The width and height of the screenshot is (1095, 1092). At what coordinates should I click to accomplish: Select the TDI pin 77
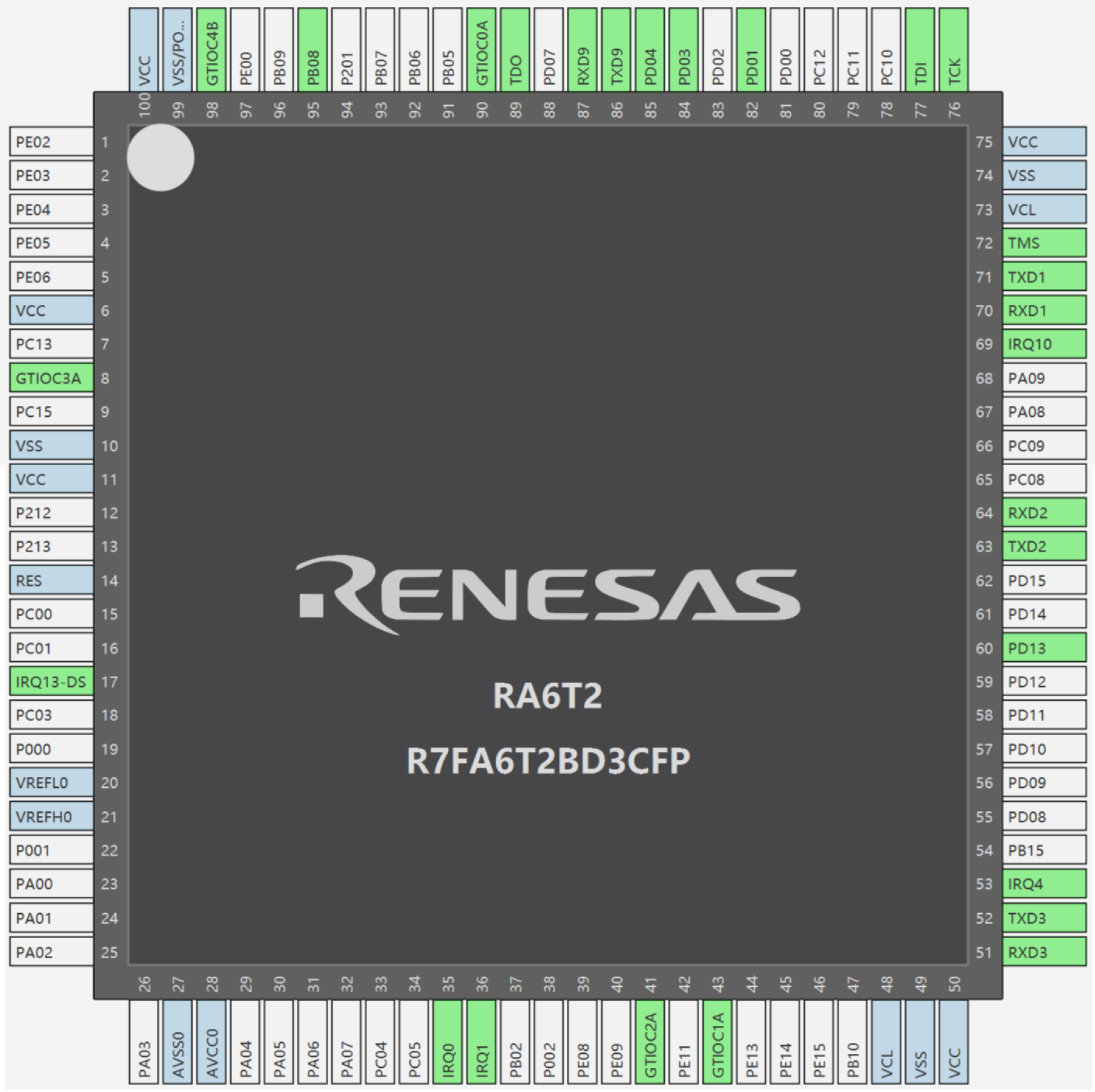[920, 50]
